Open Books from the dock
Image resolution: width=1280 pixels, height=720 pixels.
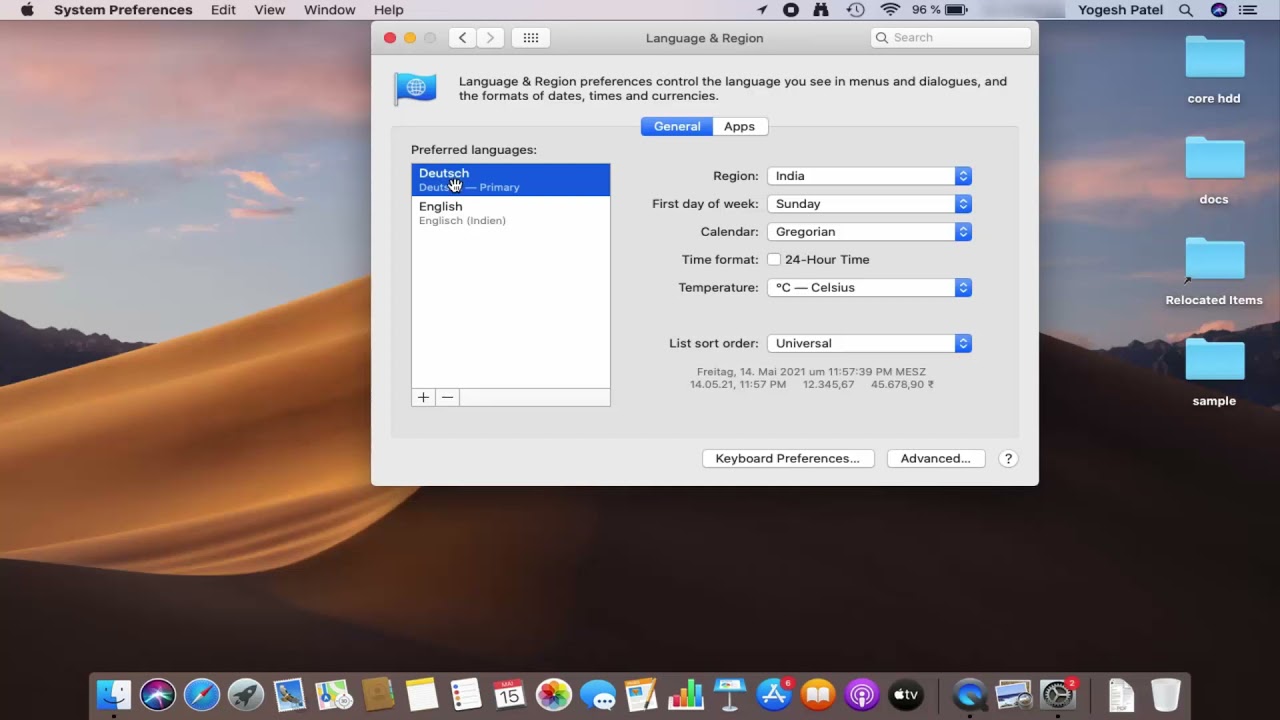pyautogui.click(x=818, y=694)
